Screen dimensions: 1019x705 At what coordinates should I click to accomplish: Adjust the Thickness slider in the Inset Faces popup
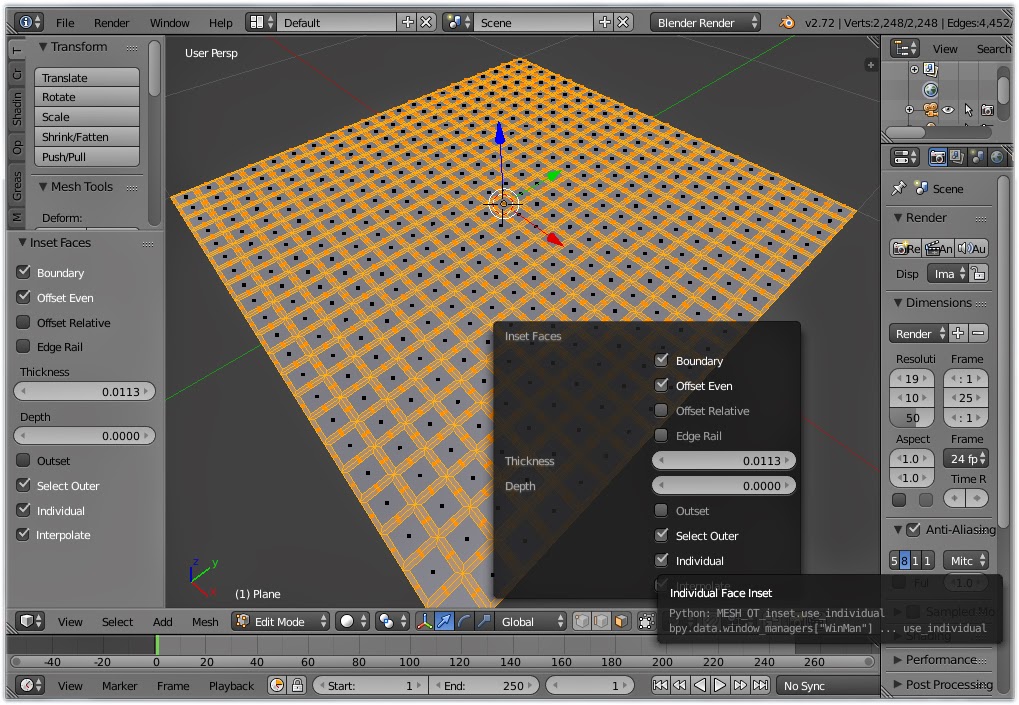(x=724, y=461)
